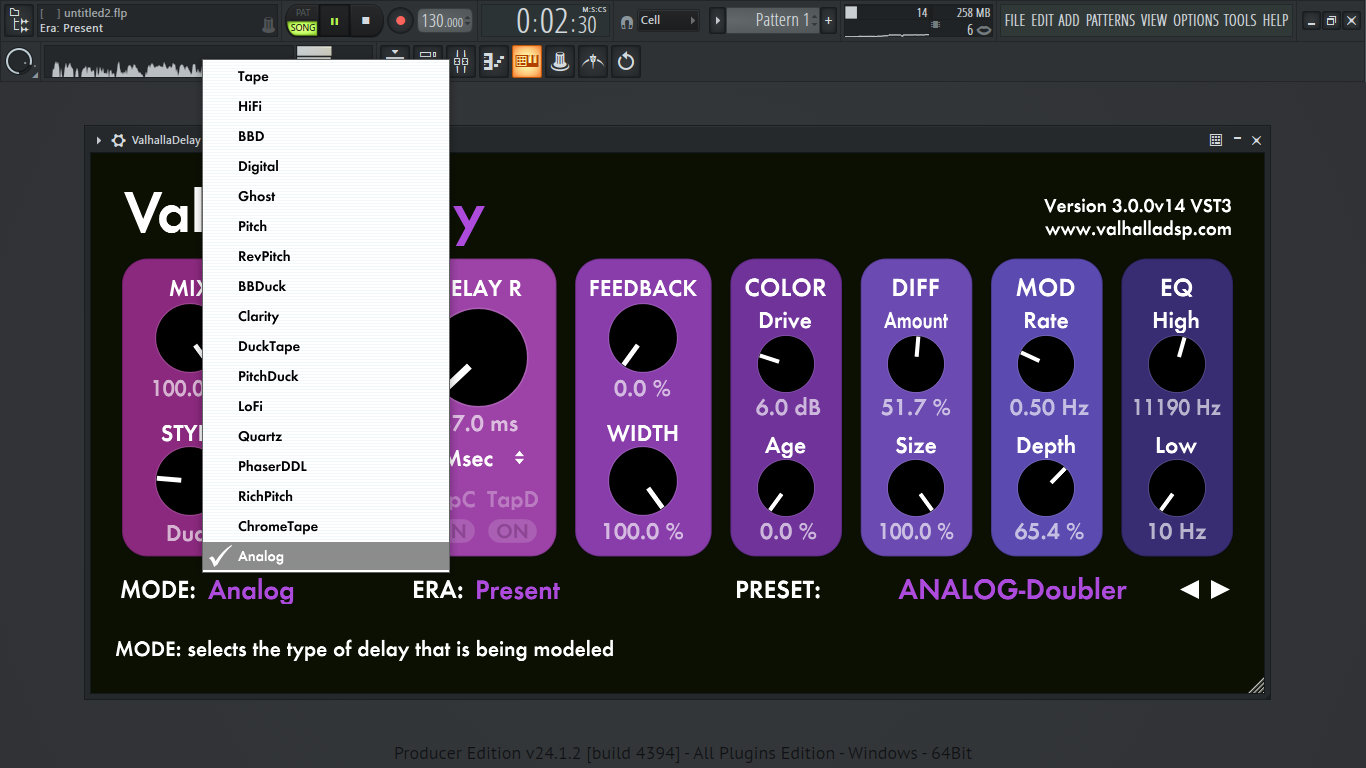Viewport: 1366px width, 768px height.
Task: Click the 130.000 tempo field
Action: pos(444,21)
